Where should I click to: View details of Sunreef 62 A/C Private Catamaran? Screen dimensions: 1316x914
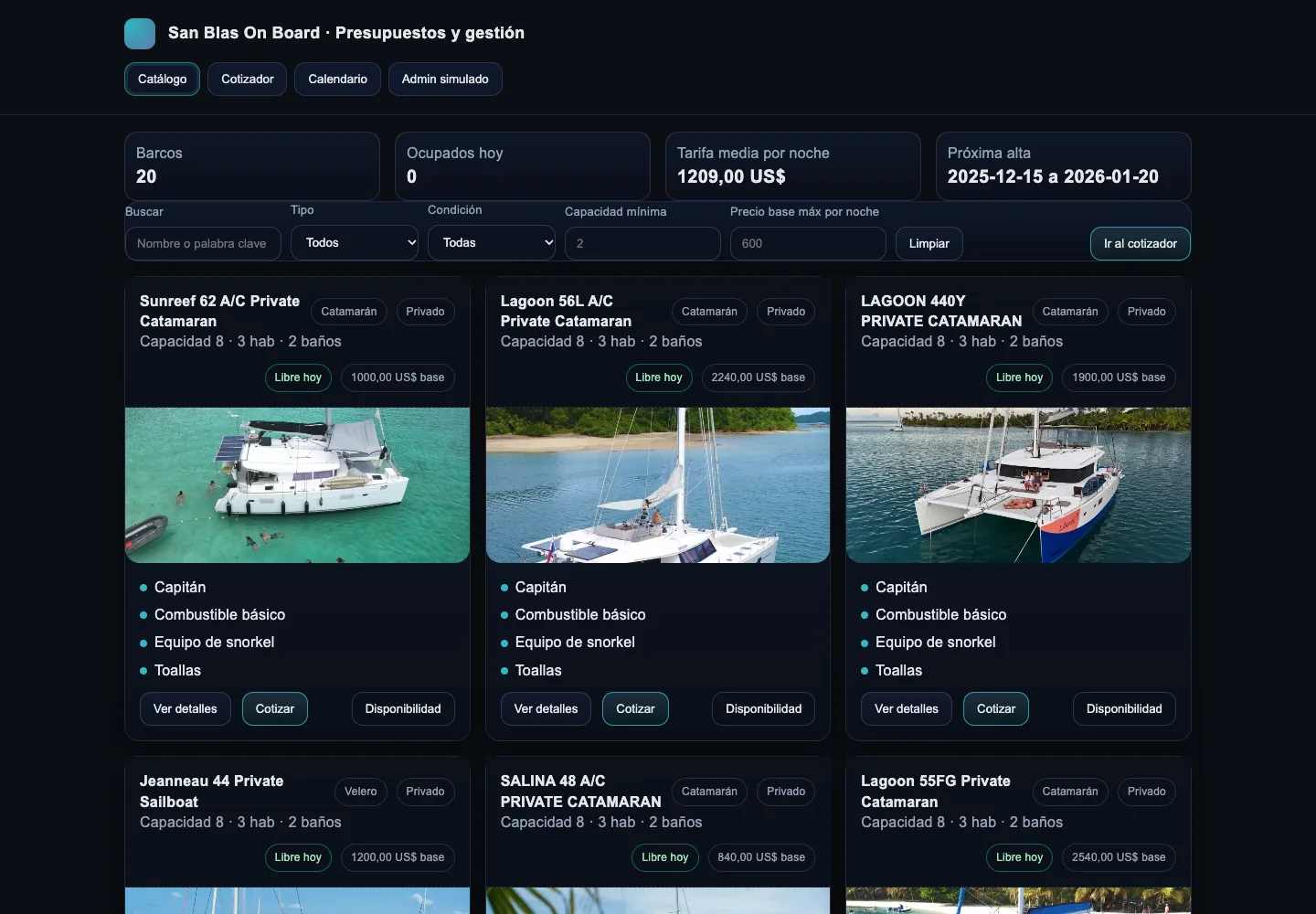[186, 708]
